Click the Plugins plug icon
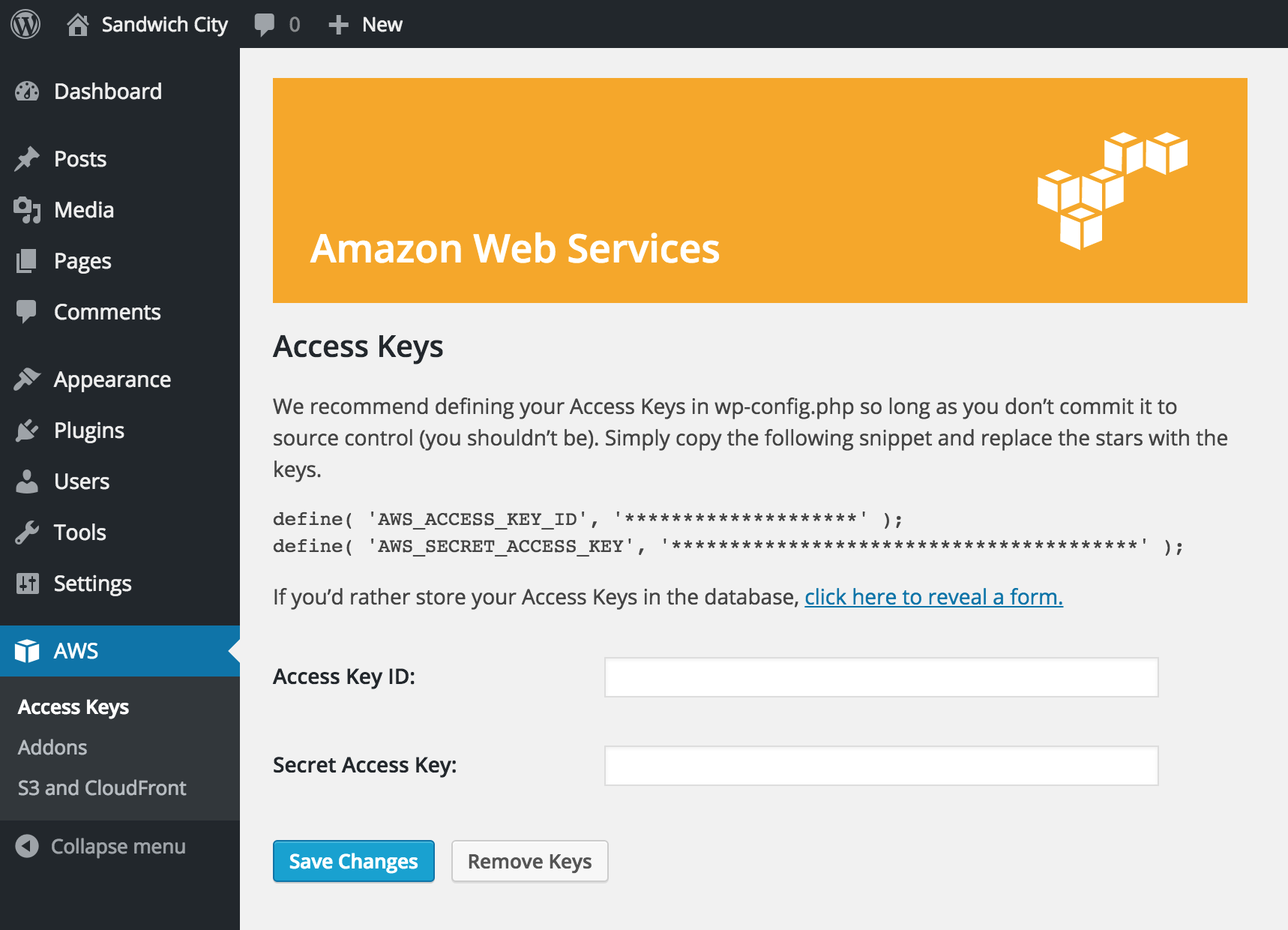The height and width of the screenshot is (930, 1288). point(26,430)
